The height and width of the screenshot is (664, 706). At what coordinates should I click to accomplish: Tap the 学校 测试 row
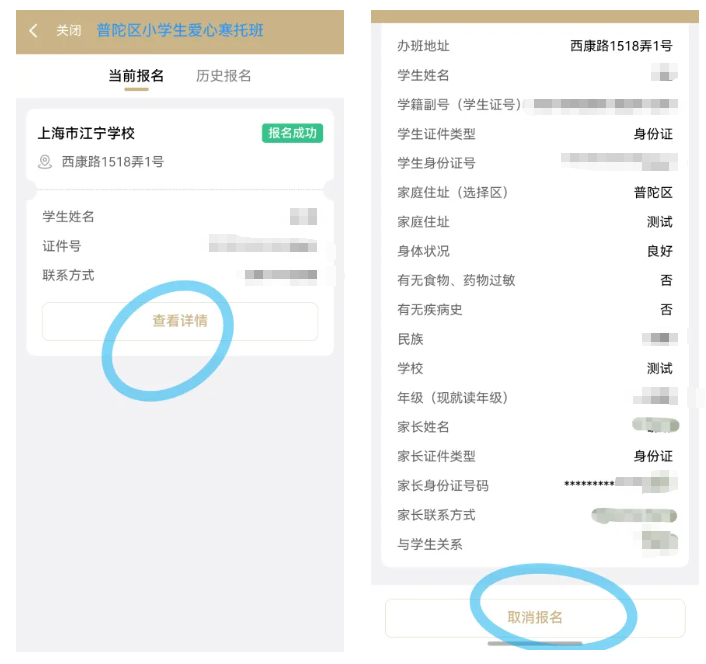535,368
